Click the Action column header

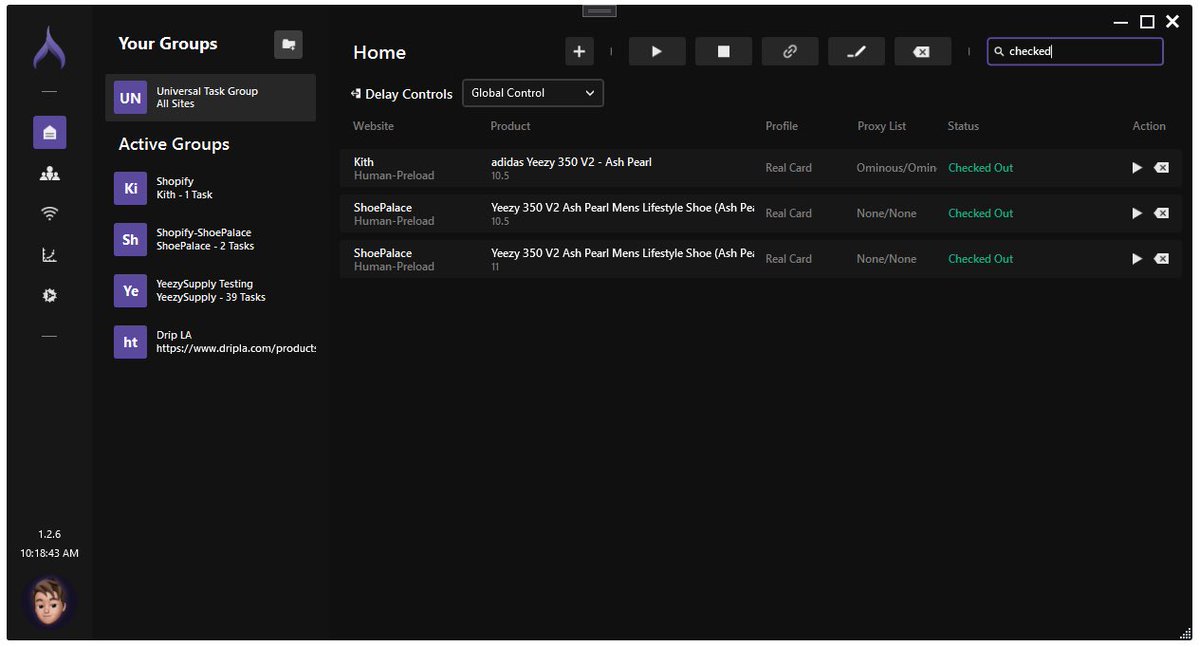pyautogui.click(x=1149, y=126)
